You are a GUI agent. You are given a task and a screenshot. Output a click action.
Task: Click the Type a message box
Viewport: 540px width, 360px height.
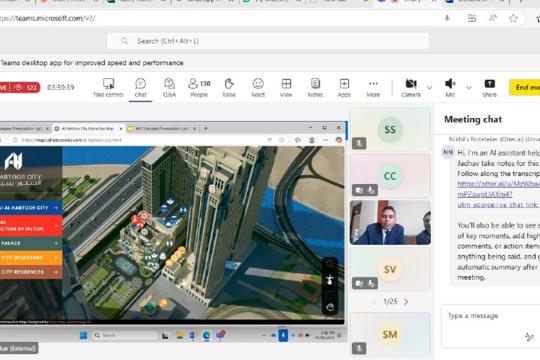tap(491, 316)
